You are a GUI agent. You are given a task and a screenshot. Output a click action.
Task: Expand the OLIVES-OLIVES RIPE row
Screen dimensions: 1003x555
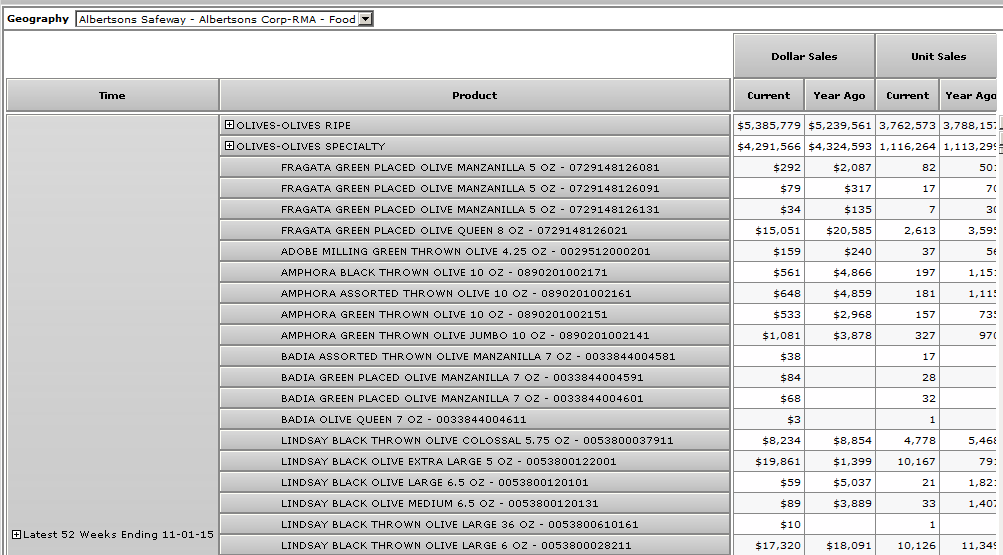[229, 125]
